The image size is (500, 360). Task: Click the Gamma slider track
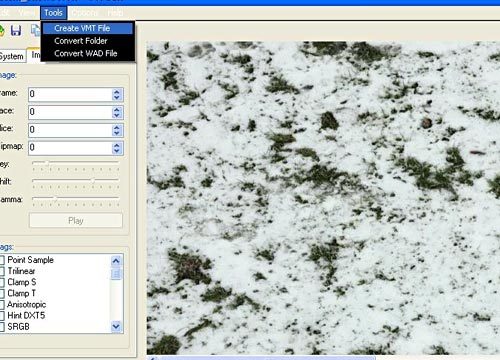tap(76, 198)
